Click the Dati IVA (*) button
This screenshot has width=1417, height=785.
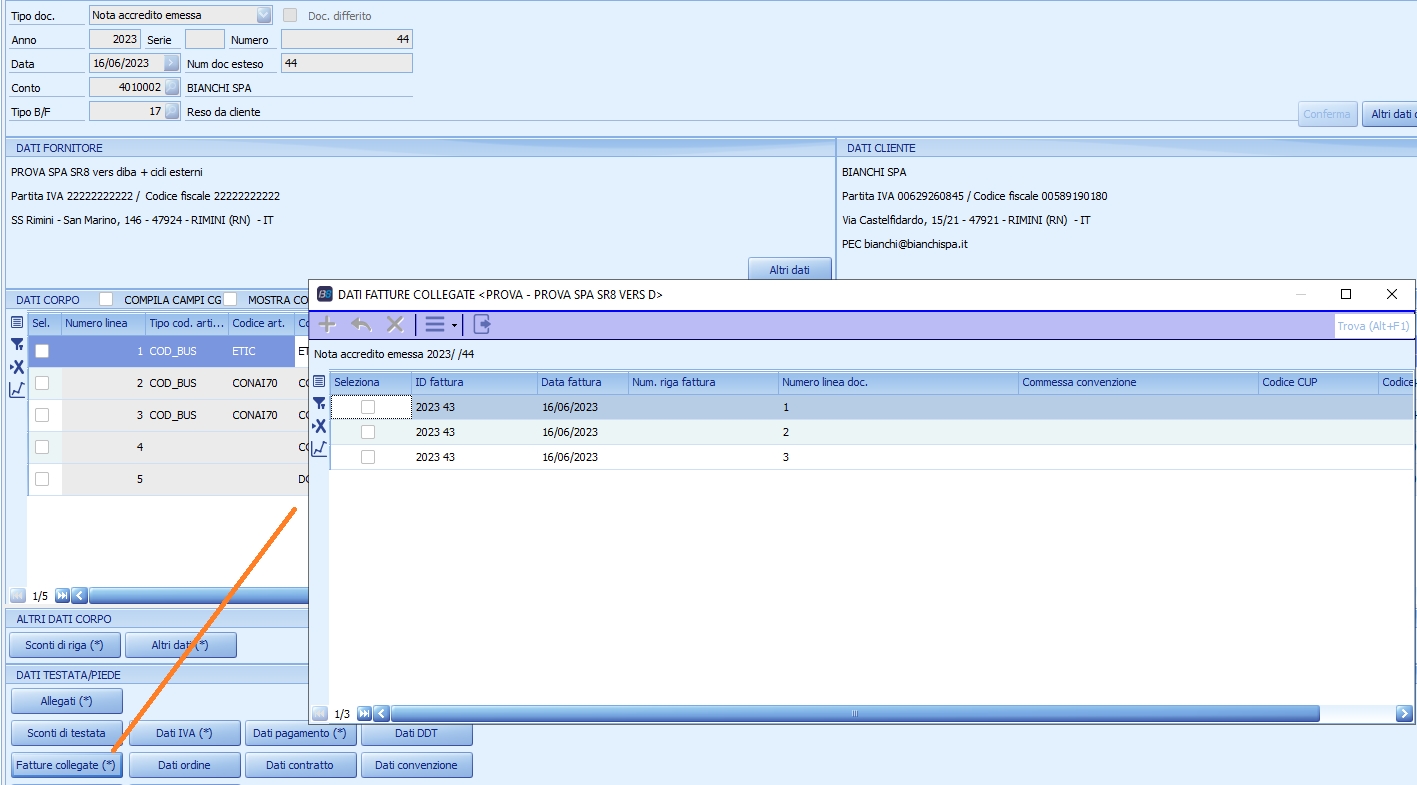(185, 733)
